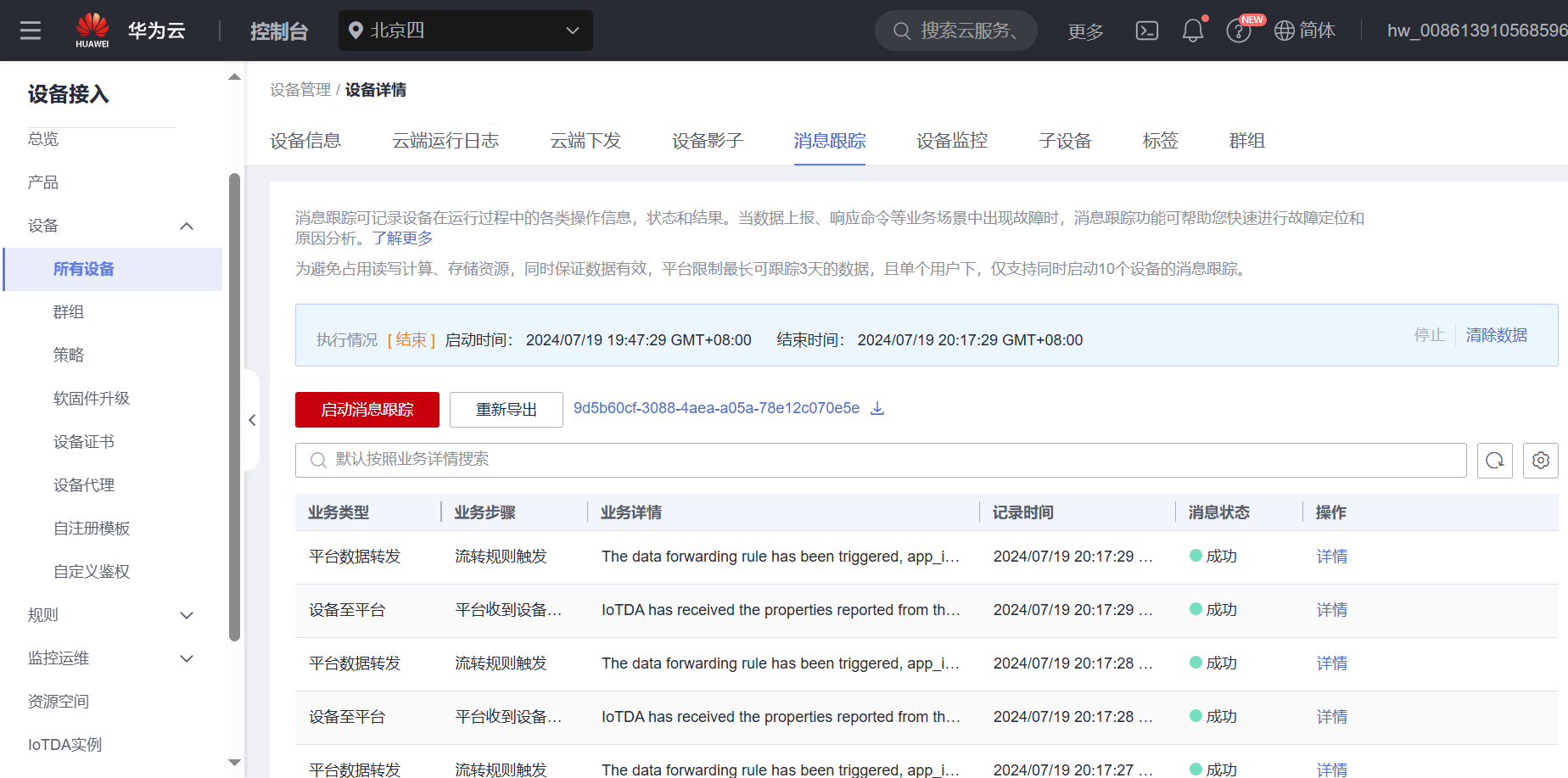Open the 北京四 region dropdown
The height and width of the screenshot is (778, 1568).
[466, 31]
